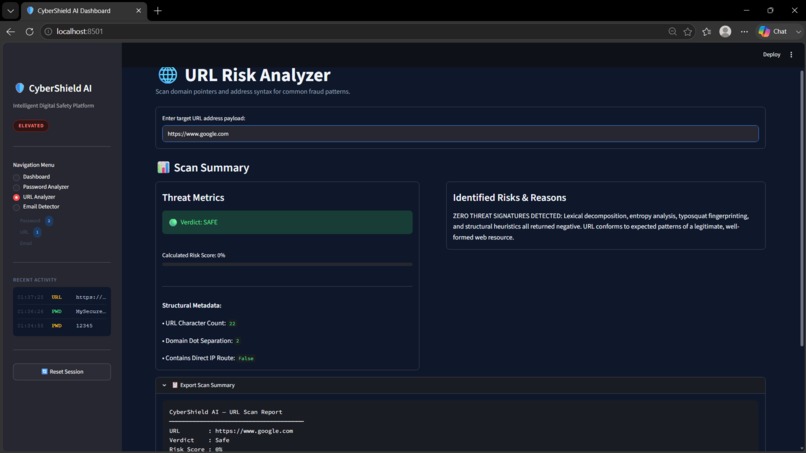Open the Chat dropdown arrow at toolbar edge

pyautogui.click(x=798, y=31)
